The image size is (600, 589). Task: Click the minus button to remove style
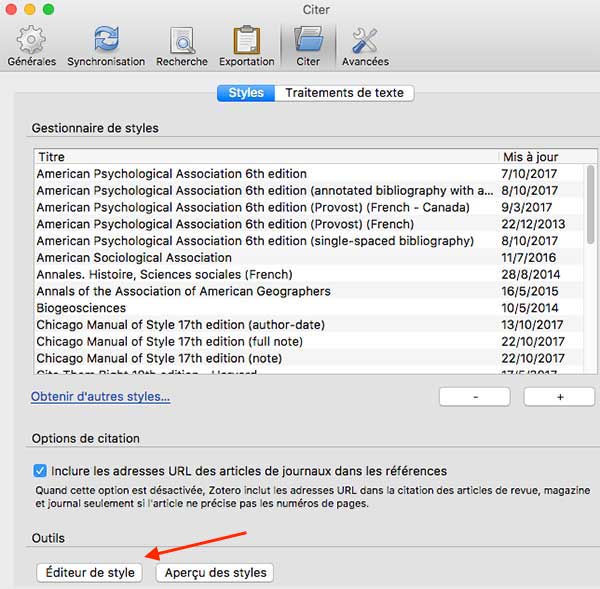coord(475,397)
